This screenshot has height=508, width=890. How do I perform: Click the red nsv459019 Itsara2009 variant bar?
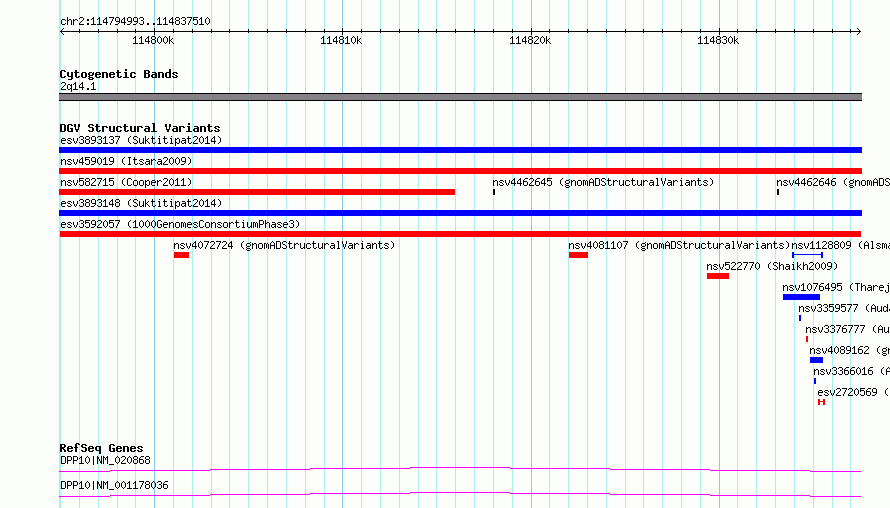(x=460, y=171)
